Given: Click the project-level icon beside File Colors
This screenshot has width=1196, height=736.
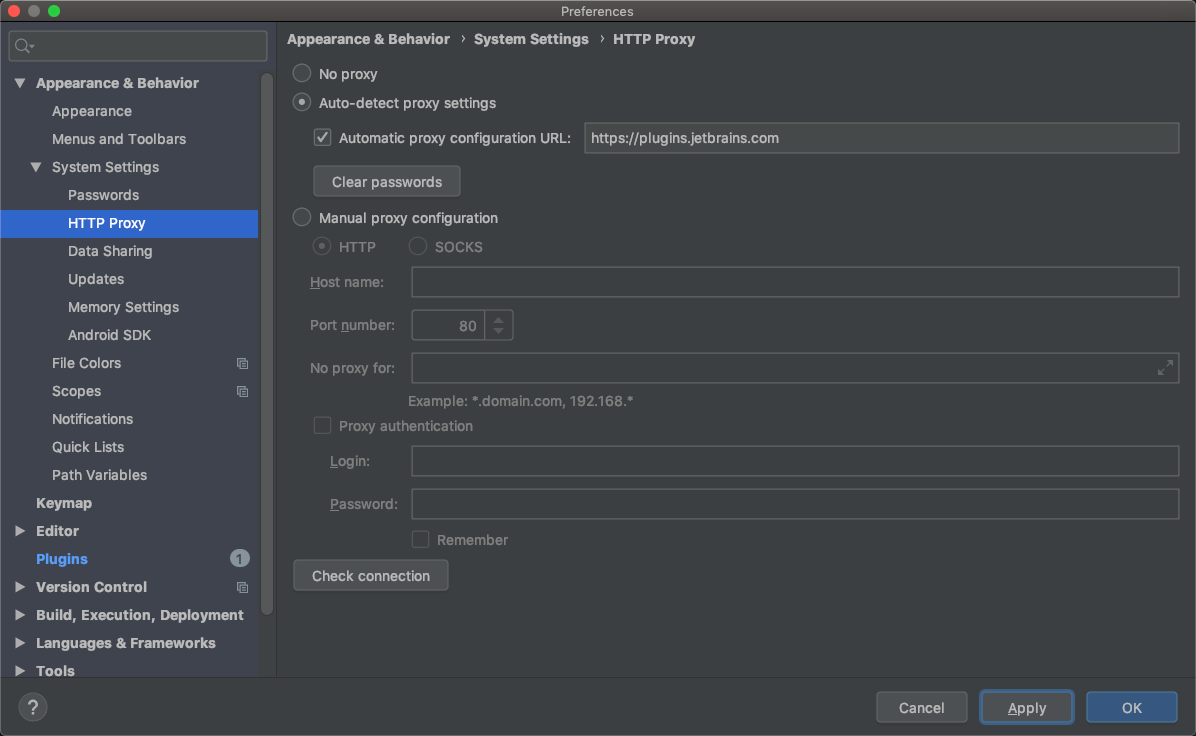Looking at the screenshot, I should pos(243,364).
